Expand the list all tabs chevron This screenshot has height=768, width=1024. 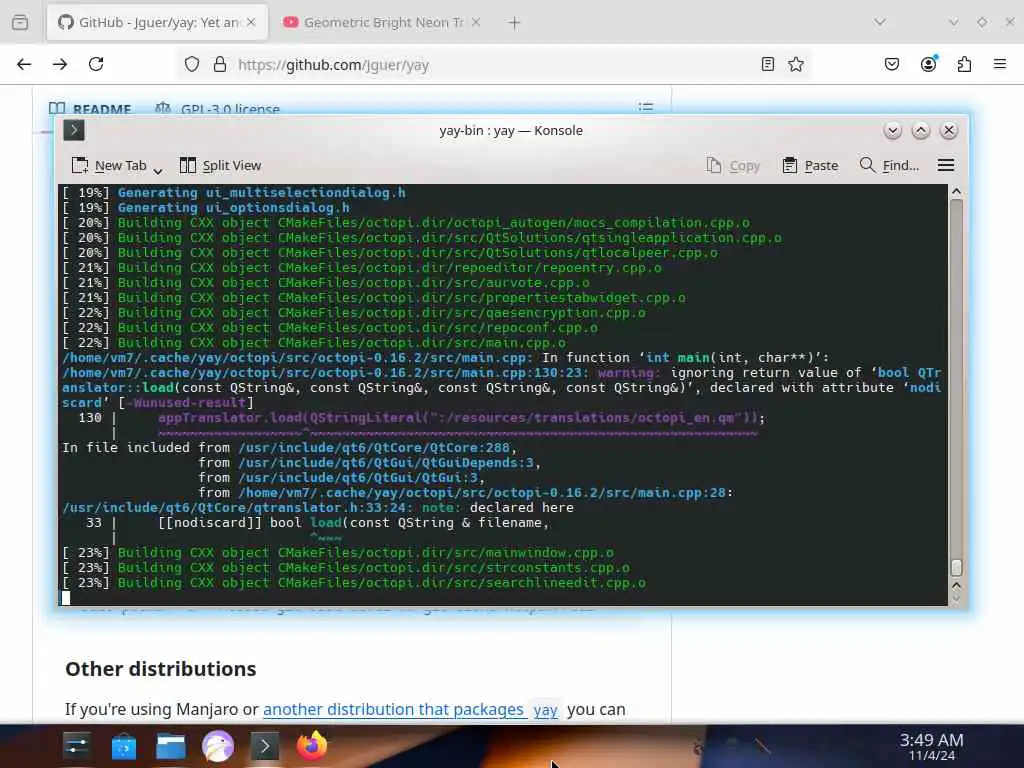(880, 22)
